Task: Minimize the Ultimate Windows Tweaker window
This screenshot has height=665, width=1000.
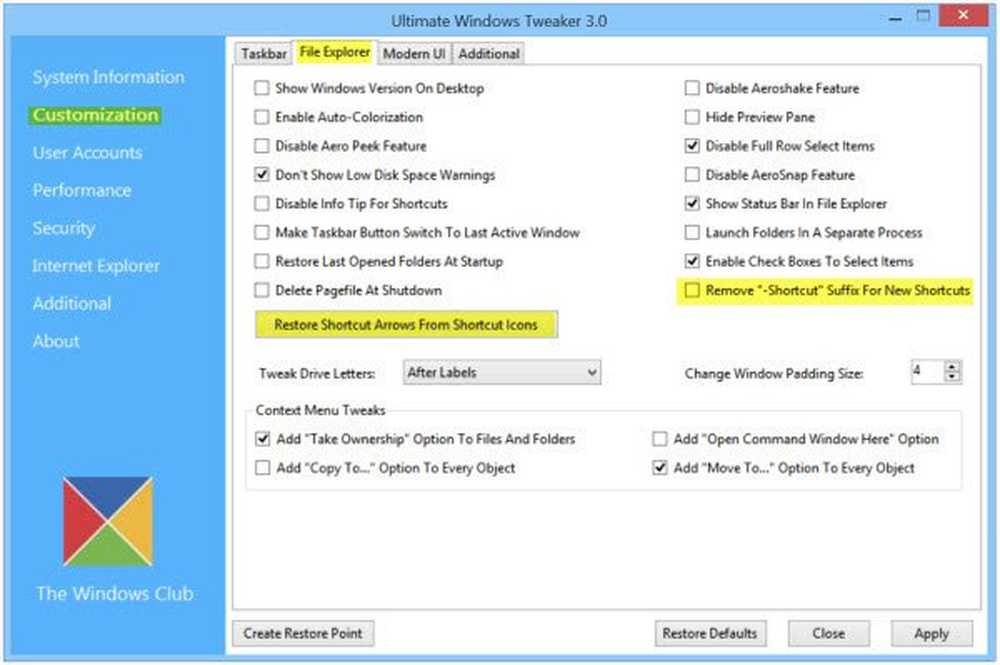Action: point(895,18)
